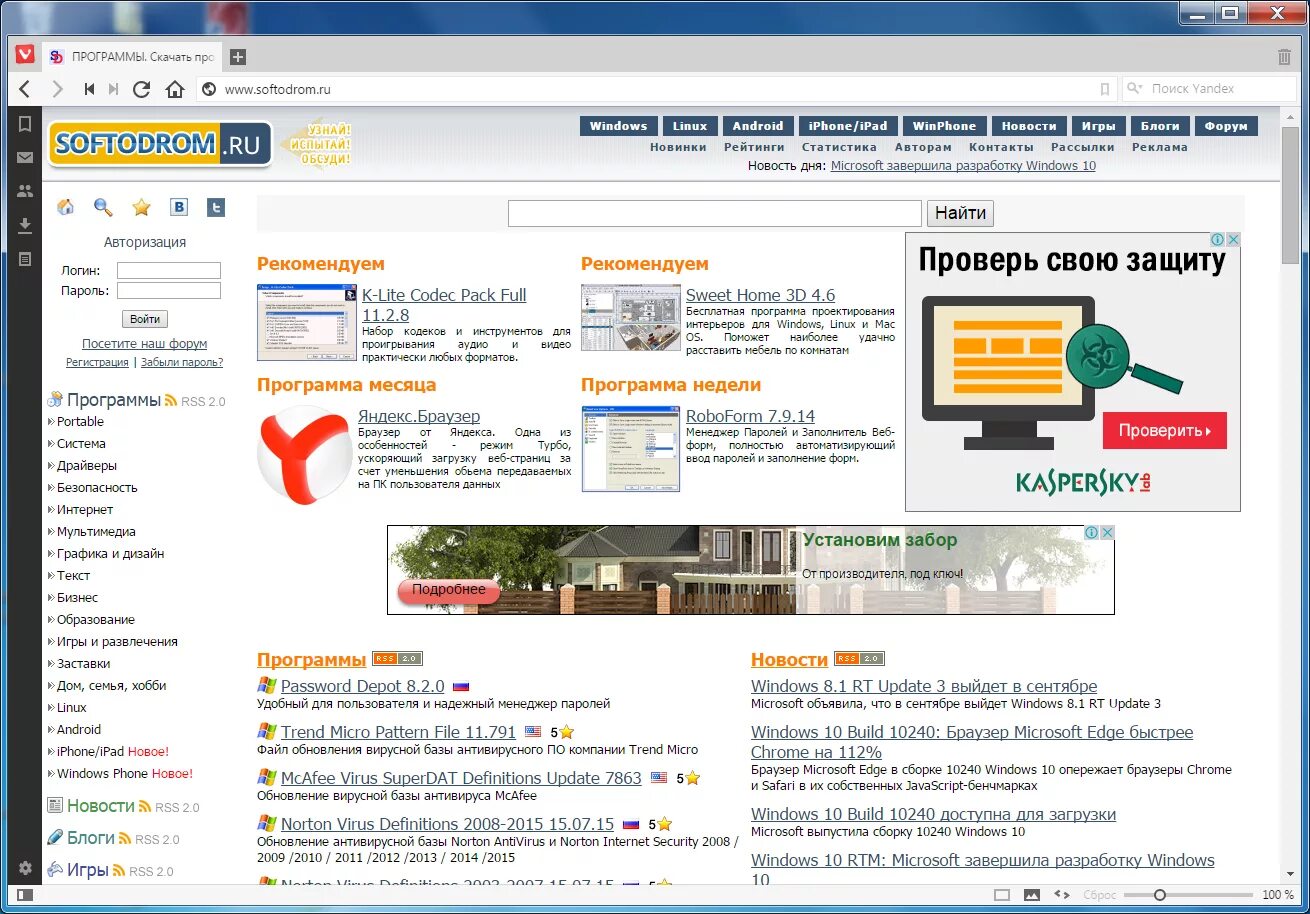The width and height of the screenshot is (1310, 914).
Task: Select the WinPhone site tab
Action: (x=944, y=126)
